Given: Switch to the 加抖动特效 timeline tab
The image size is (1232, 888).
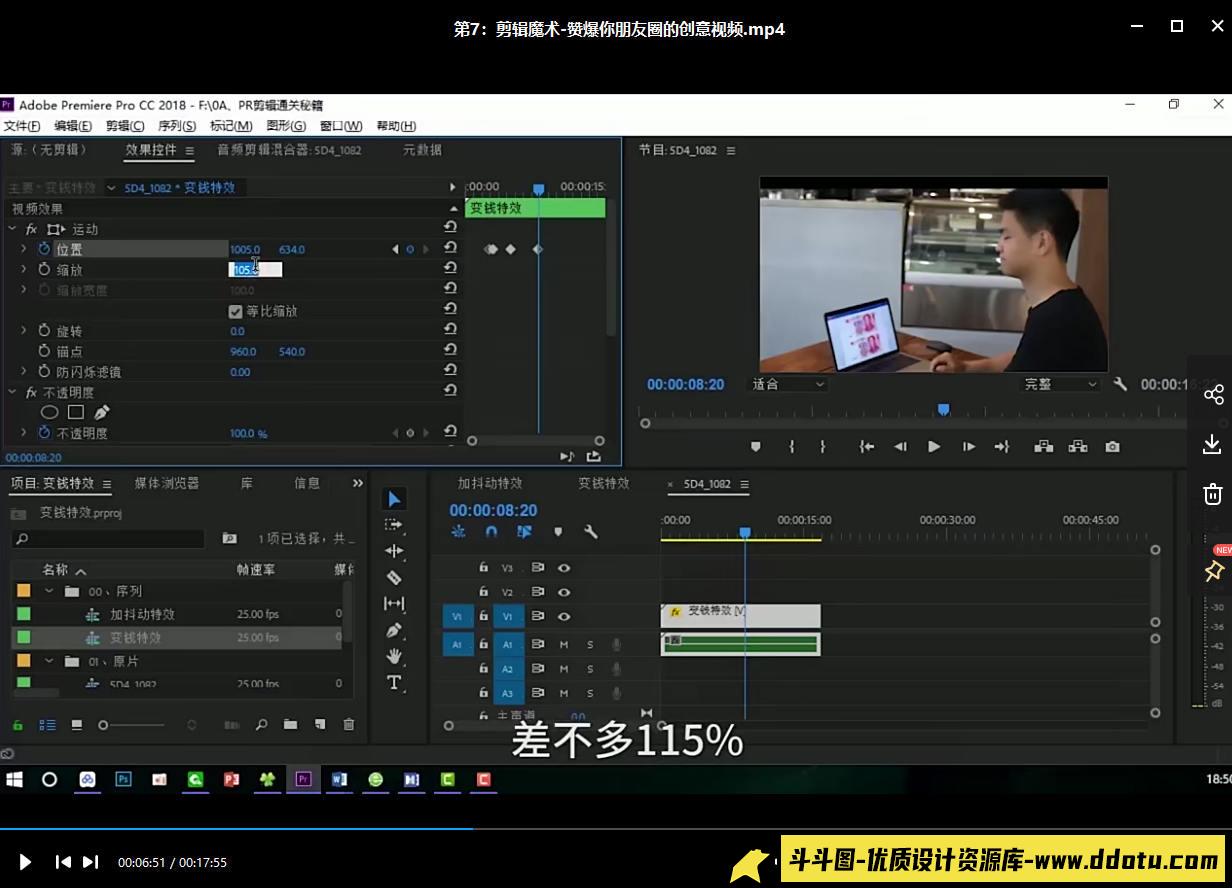Looking at the screenshot, I should (490, 483).
